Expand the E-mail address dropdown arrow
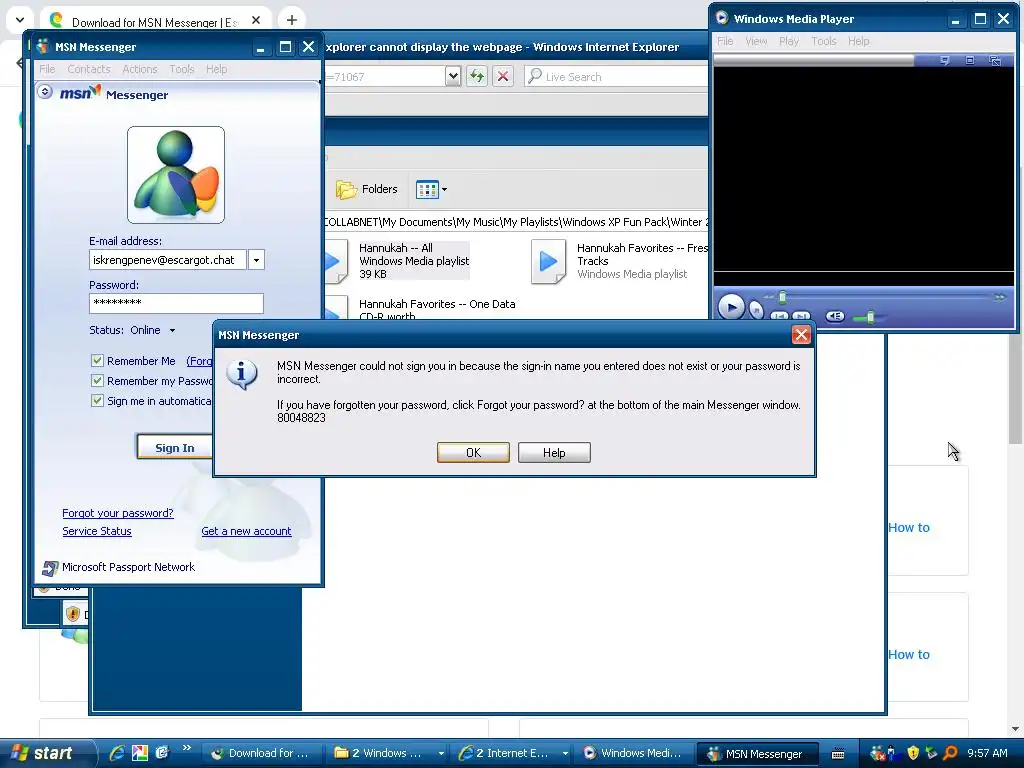Image resolution: width=1024 pixels, height=768 pixels. (x=256, y=260)
